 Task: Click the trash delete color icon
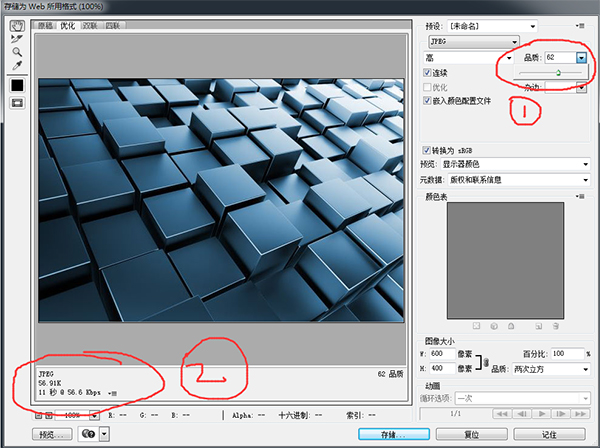click(556, 326)
